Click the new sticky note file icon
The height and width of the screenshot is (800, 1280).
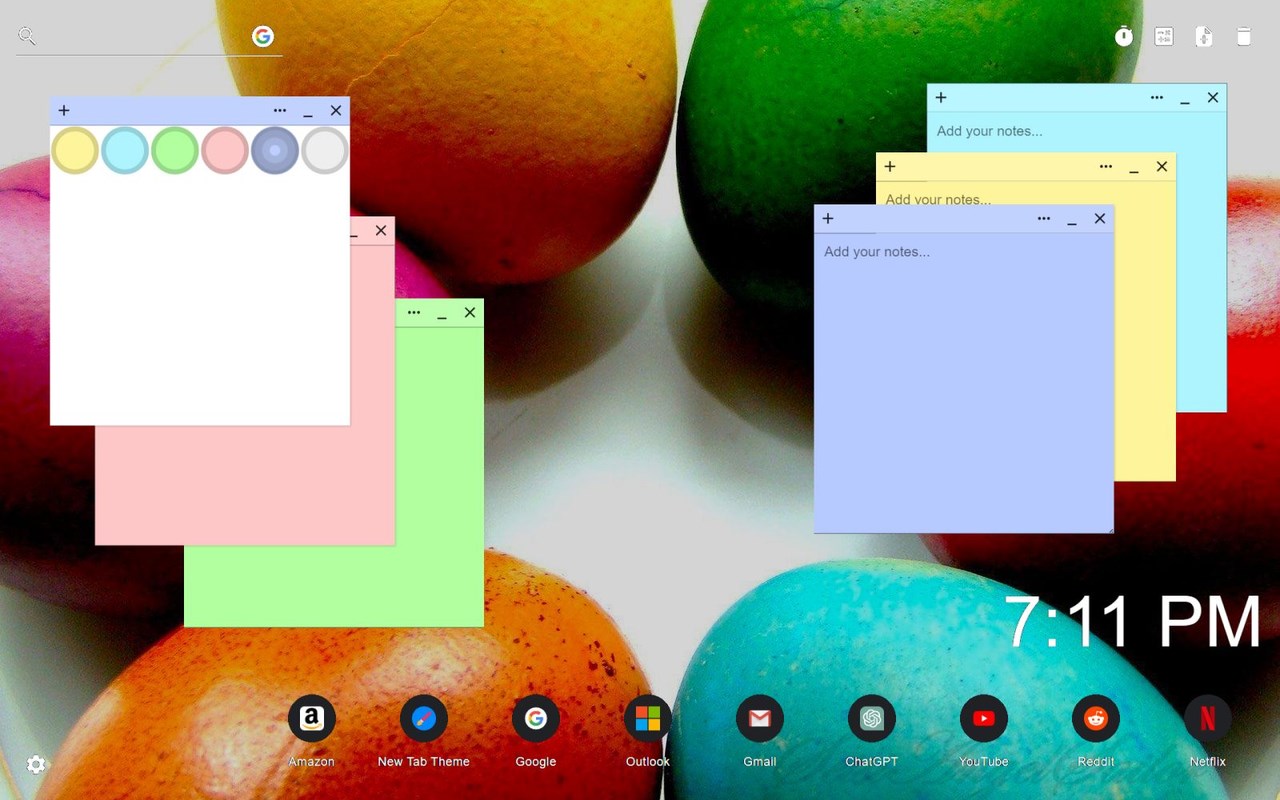1204,37
